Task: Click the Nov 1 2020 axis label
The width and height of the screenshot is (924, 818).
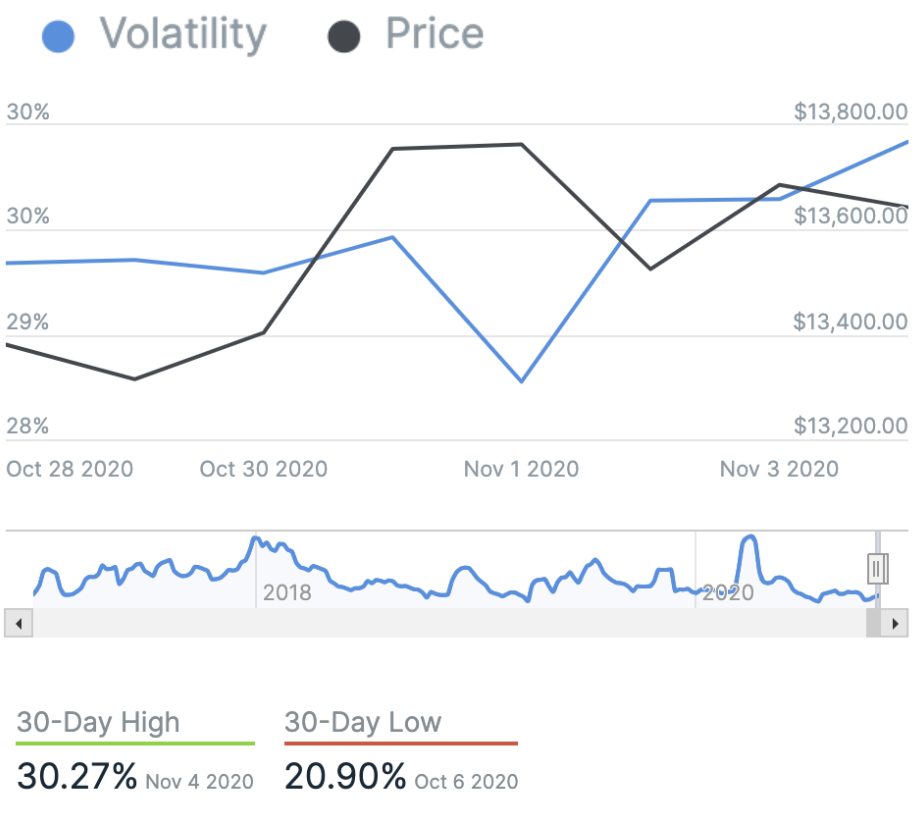Action: point(521,469)
